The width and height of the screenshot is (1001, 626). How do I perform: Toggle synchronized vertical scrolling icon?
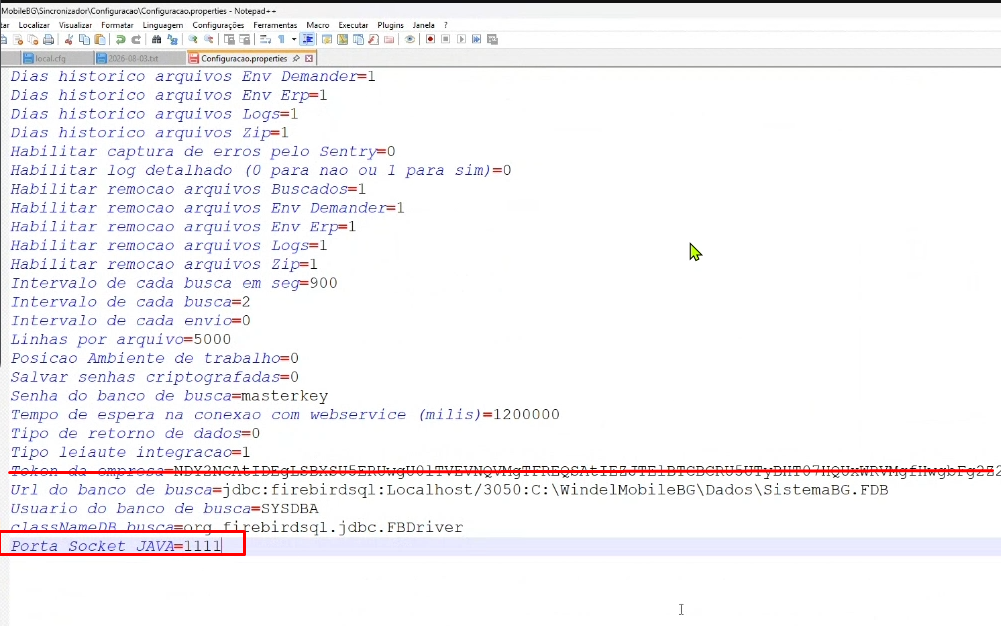tap(229, 40)
